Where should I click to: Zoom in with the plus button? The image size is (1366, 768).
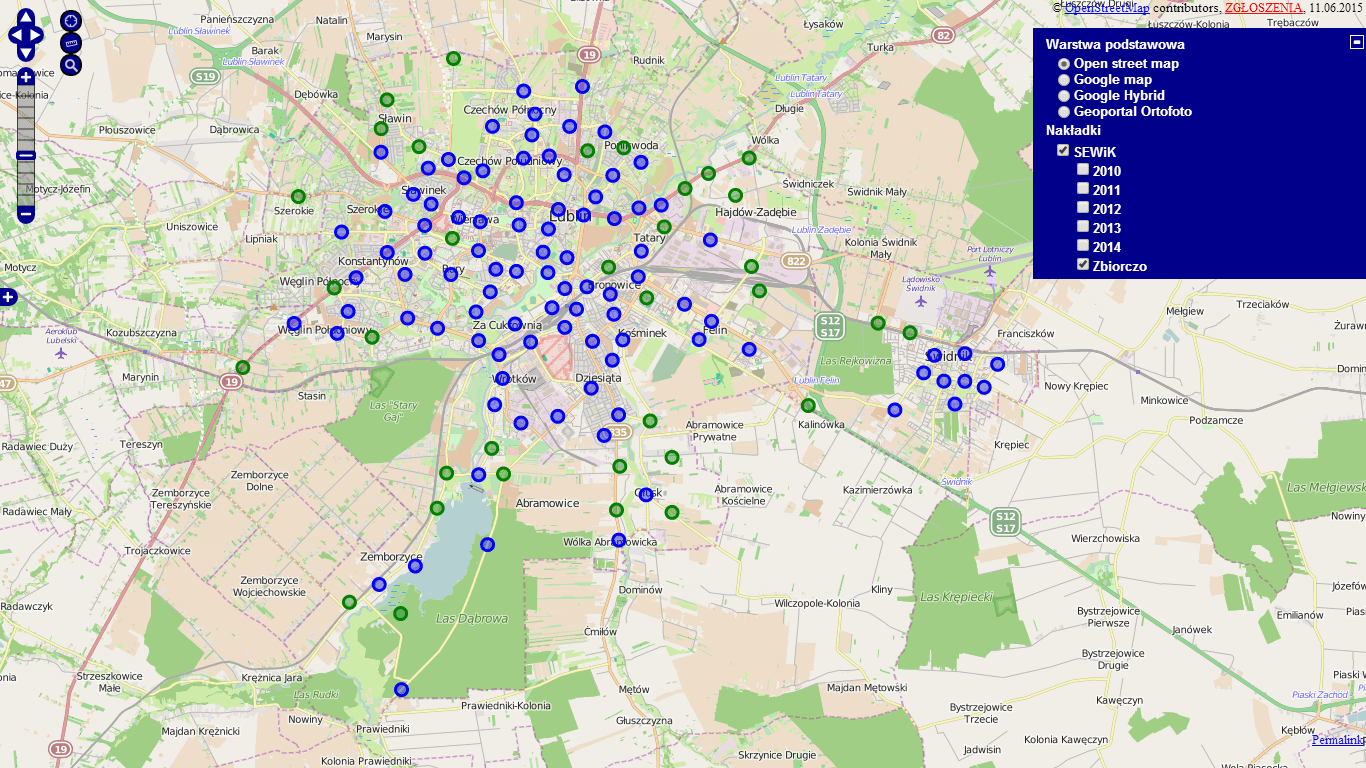click(x=26, y=77)
